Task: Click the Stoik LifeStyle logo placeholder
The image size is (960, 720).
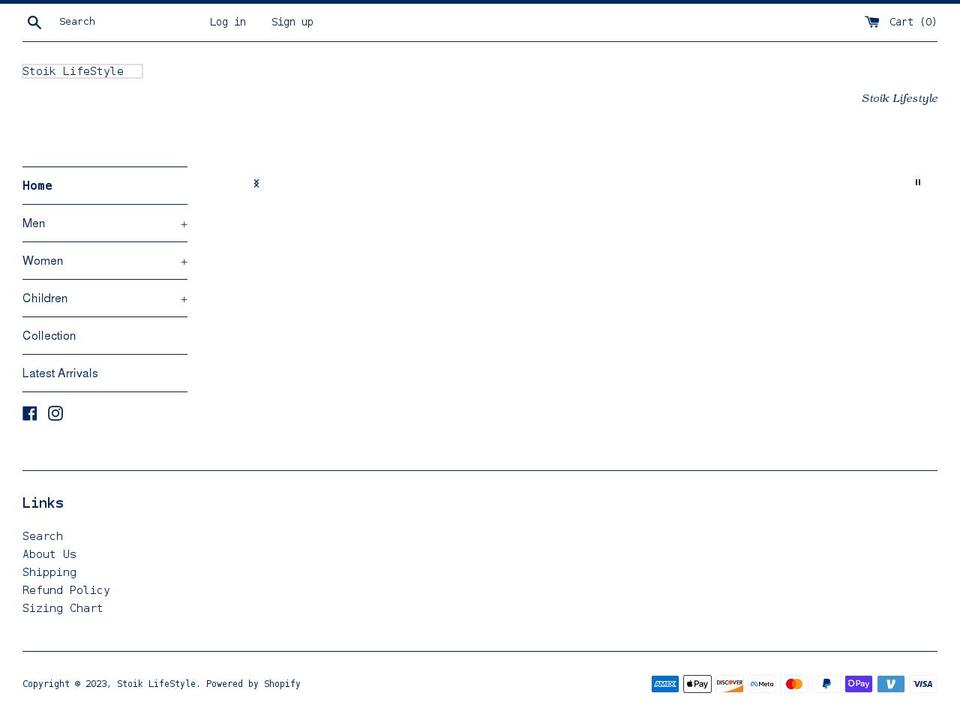Action: coord(82,71)
